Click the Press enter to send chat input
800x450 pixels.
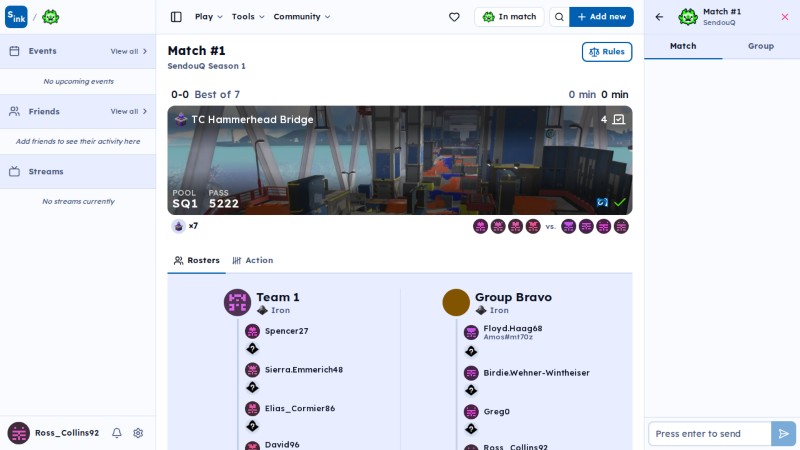[x=710, y=434]
